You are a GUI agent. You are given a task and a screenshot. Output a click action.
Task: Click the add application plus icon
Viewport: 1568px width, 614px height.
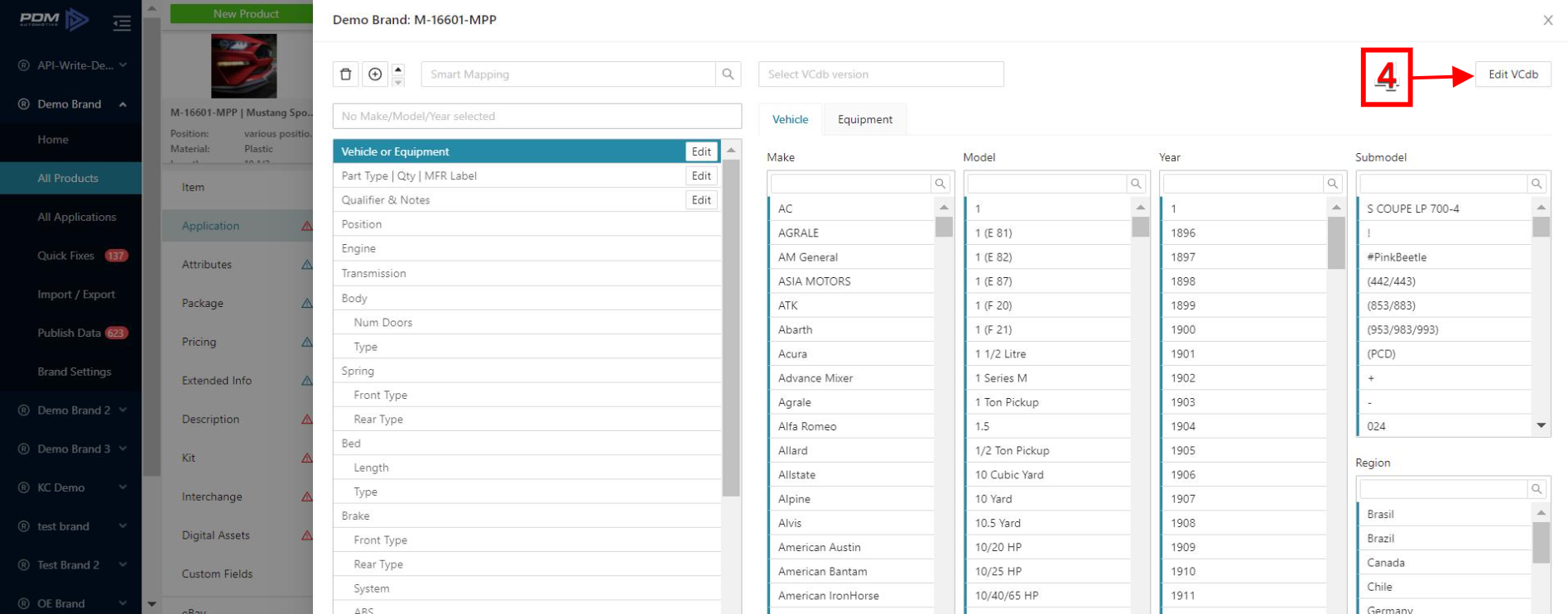pos(375,74)
